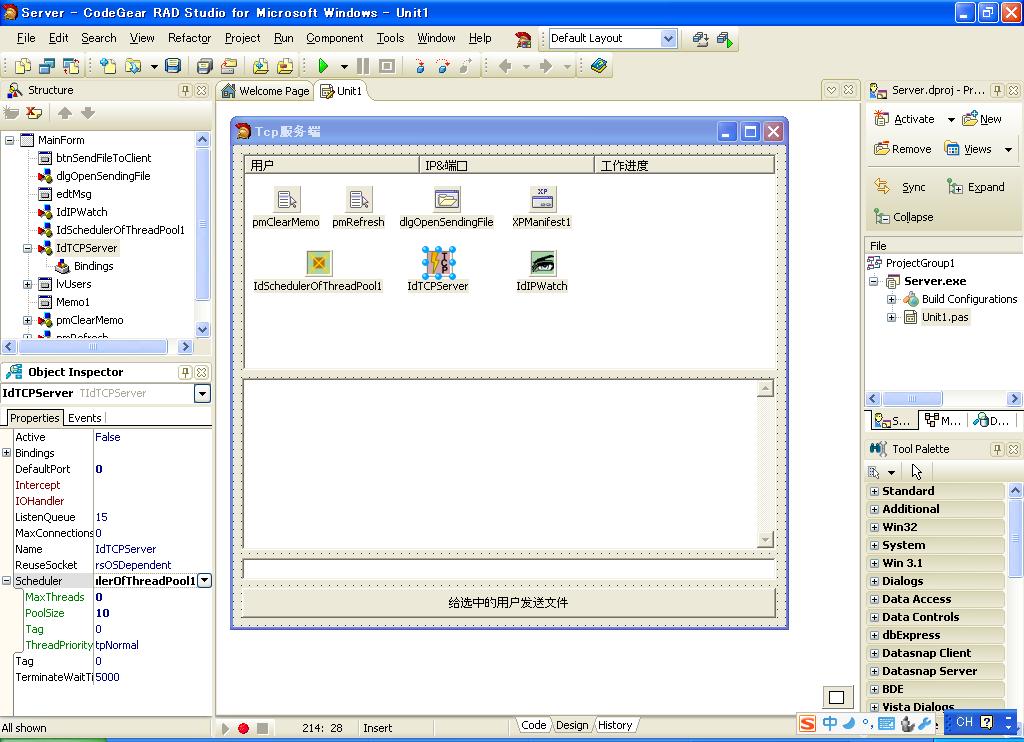
Task: Click the Set Debug Desktop icon
Action: [x=725, y=39]
